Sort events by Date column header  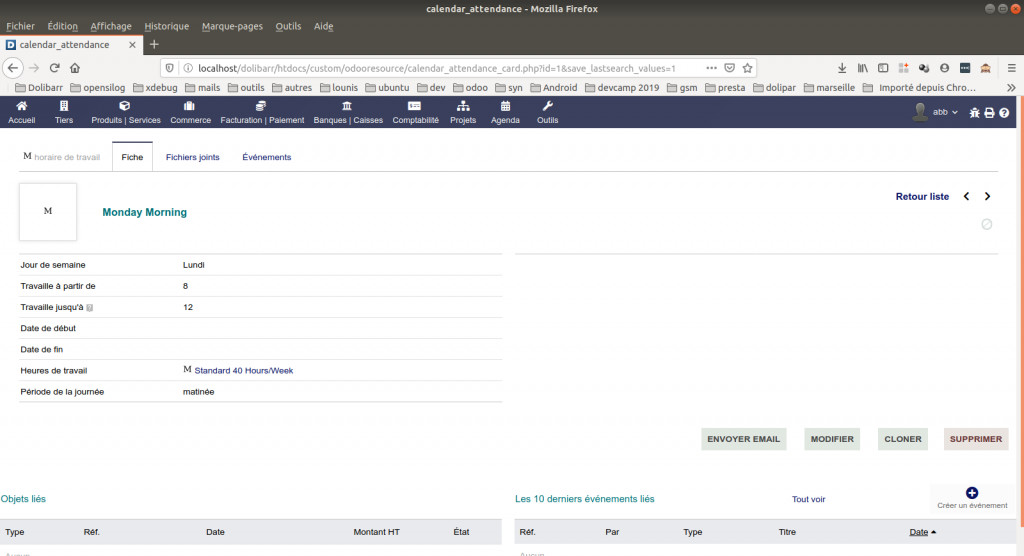click(918, 532)
